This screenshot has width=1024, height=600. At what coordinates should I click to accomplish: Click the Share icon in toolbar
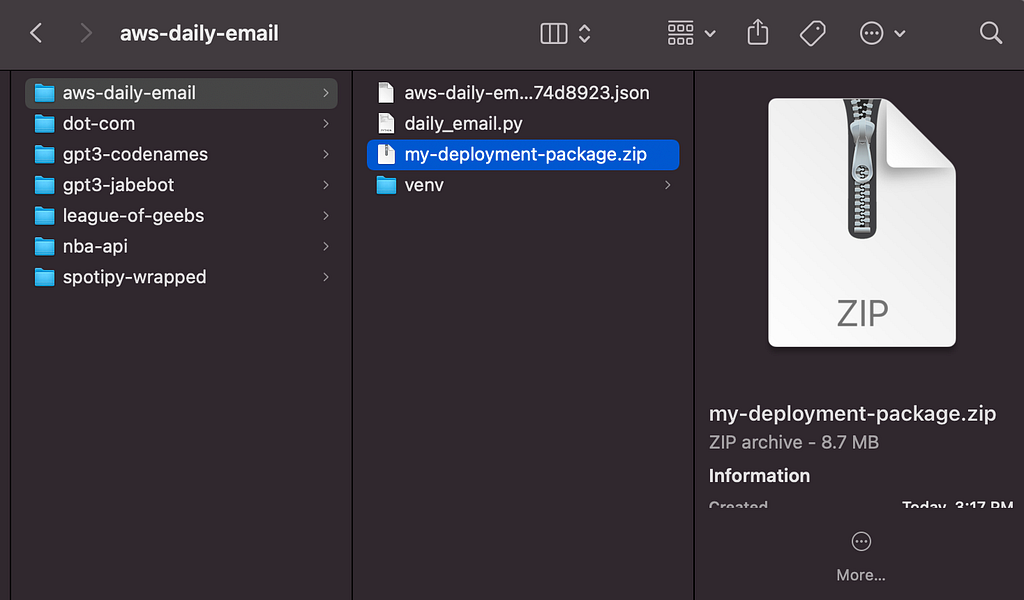point(758,33)
